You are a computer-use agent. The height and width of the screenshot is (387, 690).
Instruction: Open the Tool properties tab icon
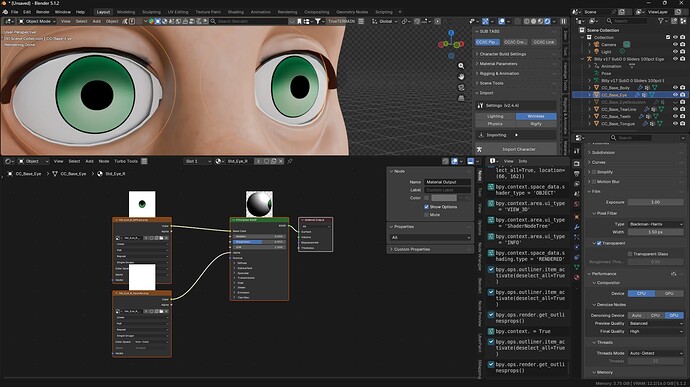[576, 151]
